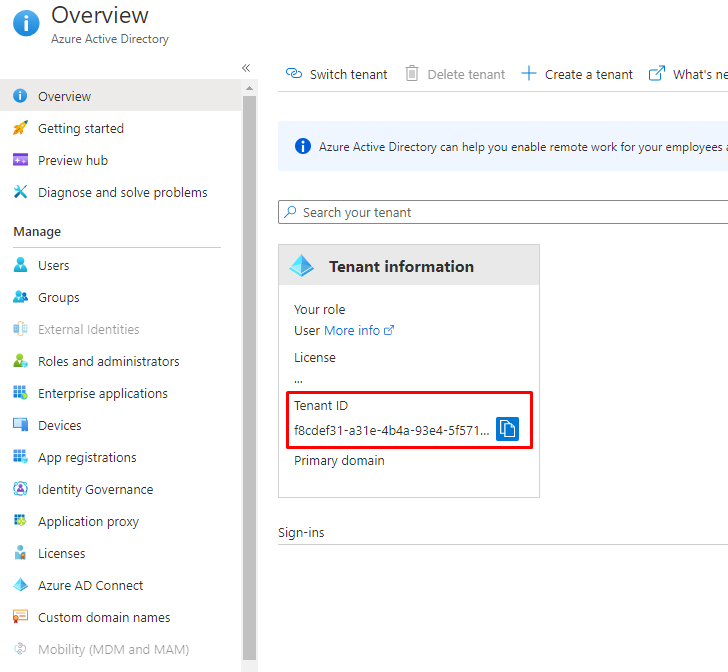Click the Identity Governance icon
728x672 pixels.
click(x=20, y=489)
